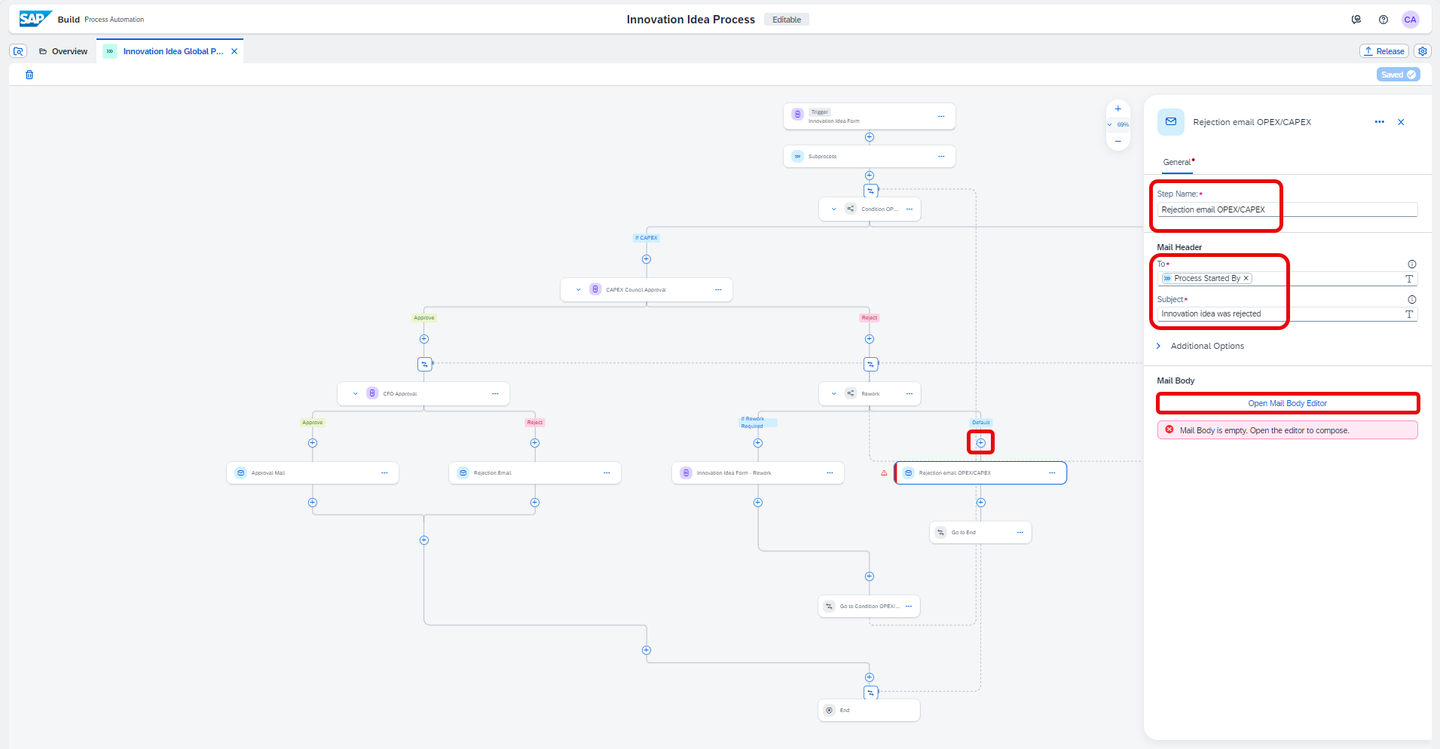Image resolution: width=1440 pixels, height=749 pixels.
Task: Show info for the To field
Action: point(1412,264)
